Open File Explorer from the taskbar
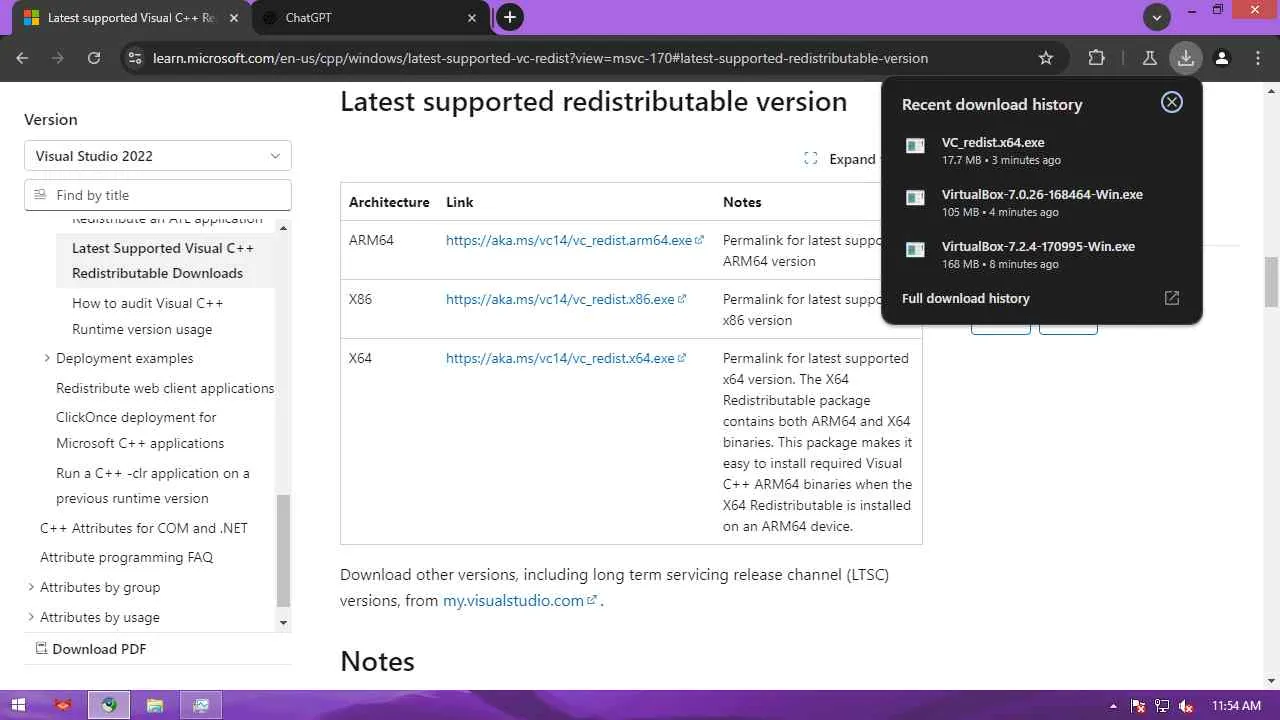Viewport: 1280px width, 720px height. (x=155, y=705)
